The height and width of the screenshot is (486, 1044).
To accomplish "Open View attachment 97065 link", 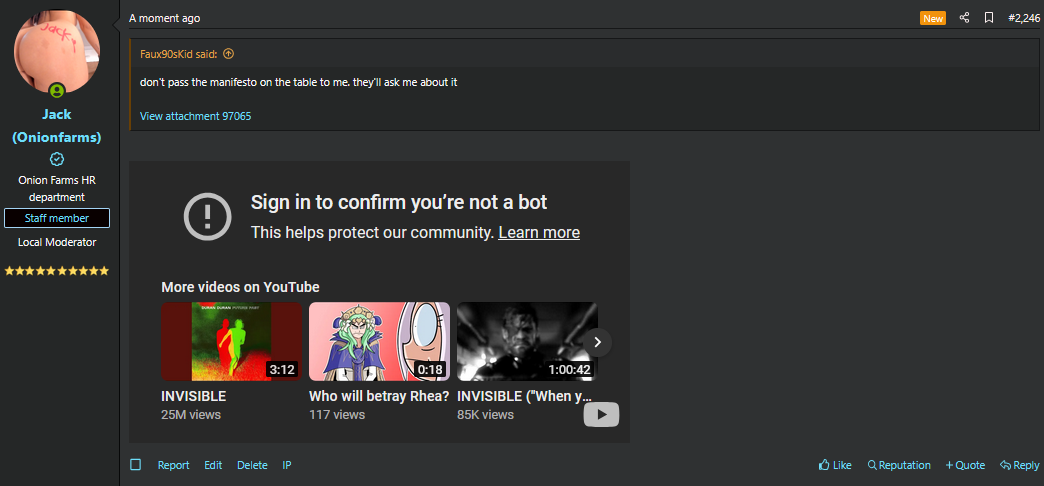I will tap(195, 116).
